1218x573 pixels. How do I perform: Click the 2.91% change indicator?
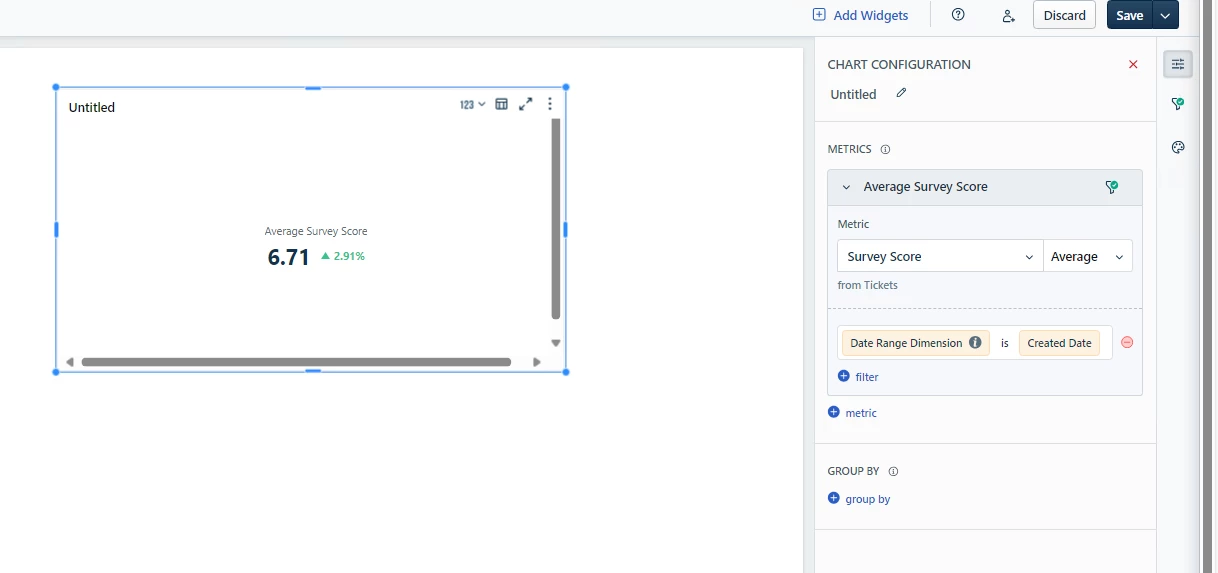click(343, 256)
